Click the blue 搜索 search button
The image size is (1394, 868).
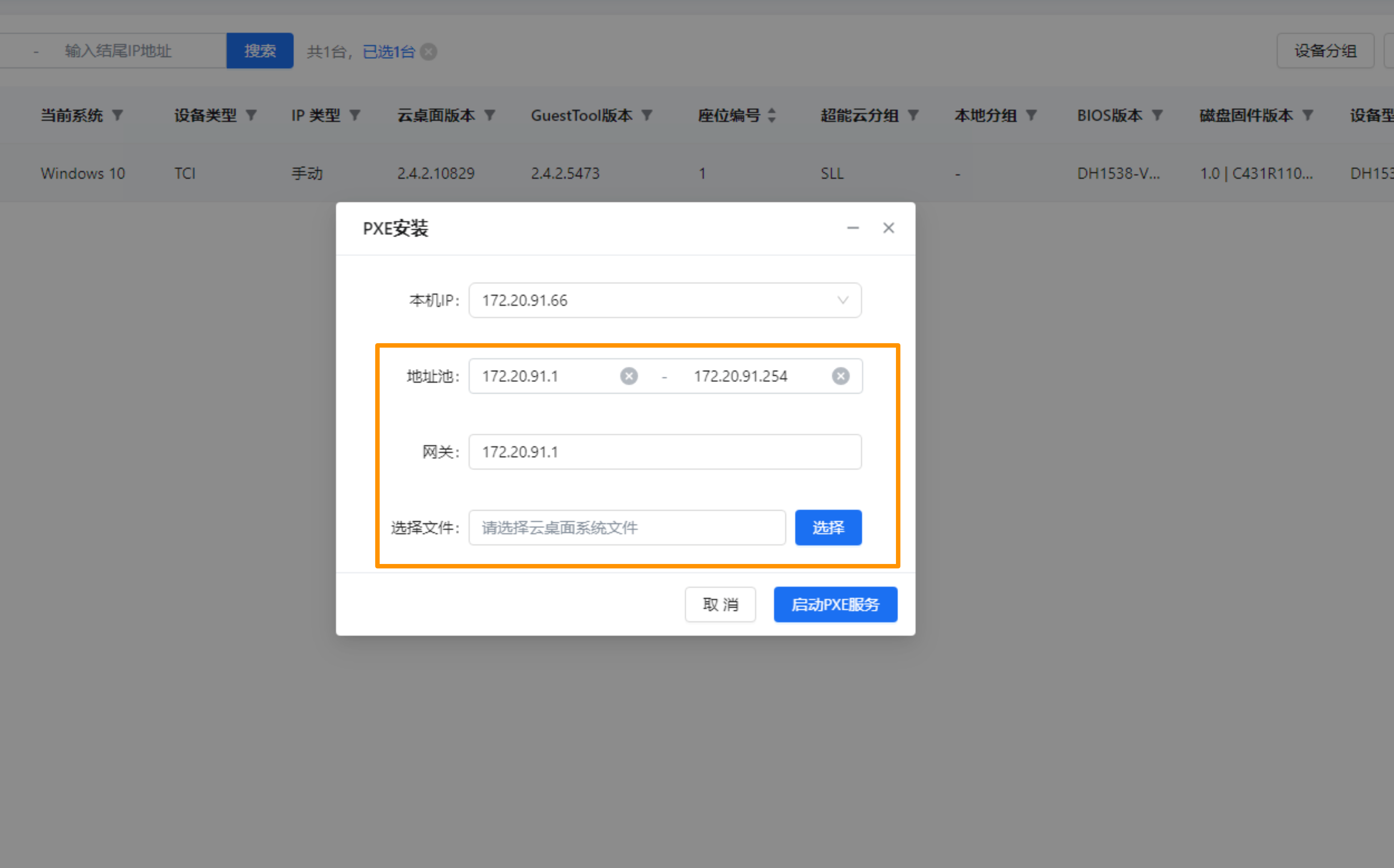pos(260,50)
